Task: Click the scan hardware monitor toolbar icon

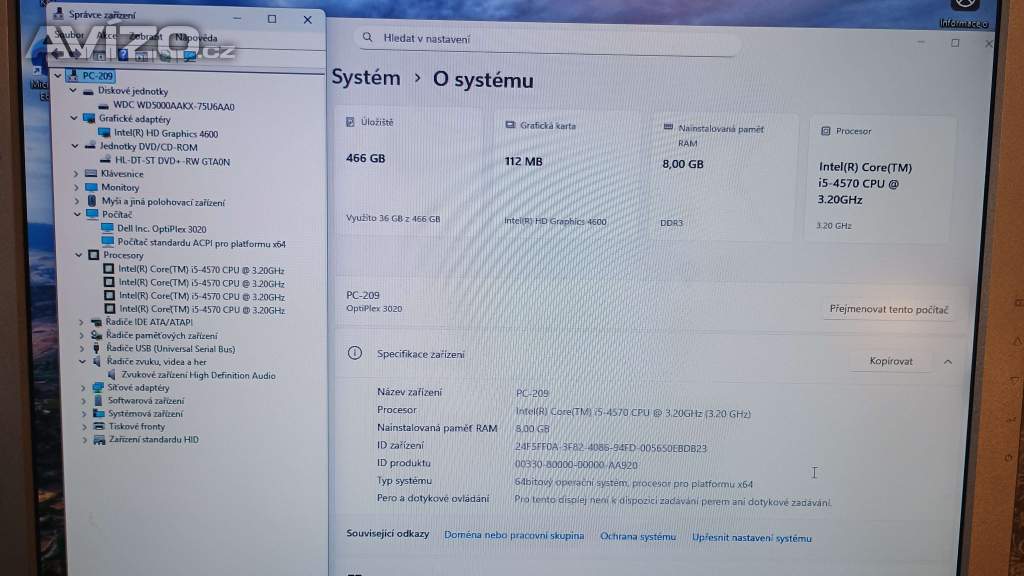Action: pos(189,56)
